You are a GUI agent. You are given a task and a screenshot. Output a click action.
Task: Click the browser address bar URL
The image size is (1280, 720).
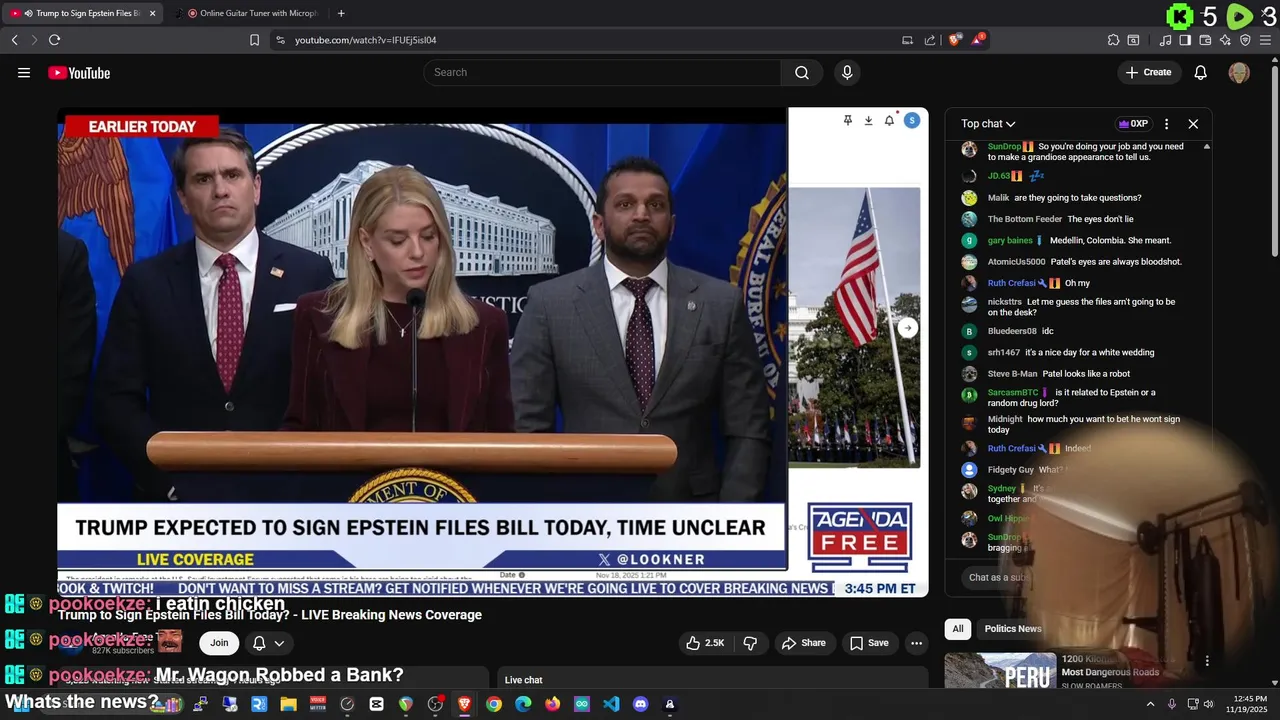point(365,40)
